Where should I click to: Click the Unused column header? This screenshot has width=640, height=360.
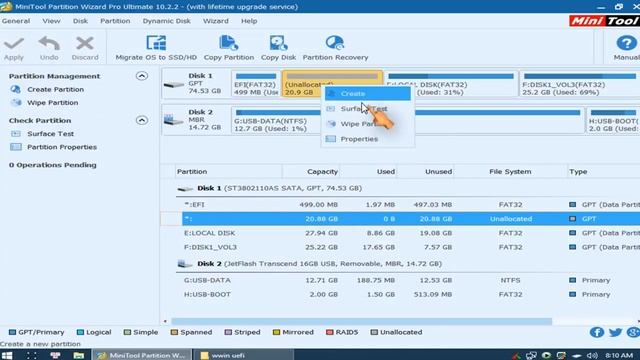pyautogui.click(x=425, y=172)
